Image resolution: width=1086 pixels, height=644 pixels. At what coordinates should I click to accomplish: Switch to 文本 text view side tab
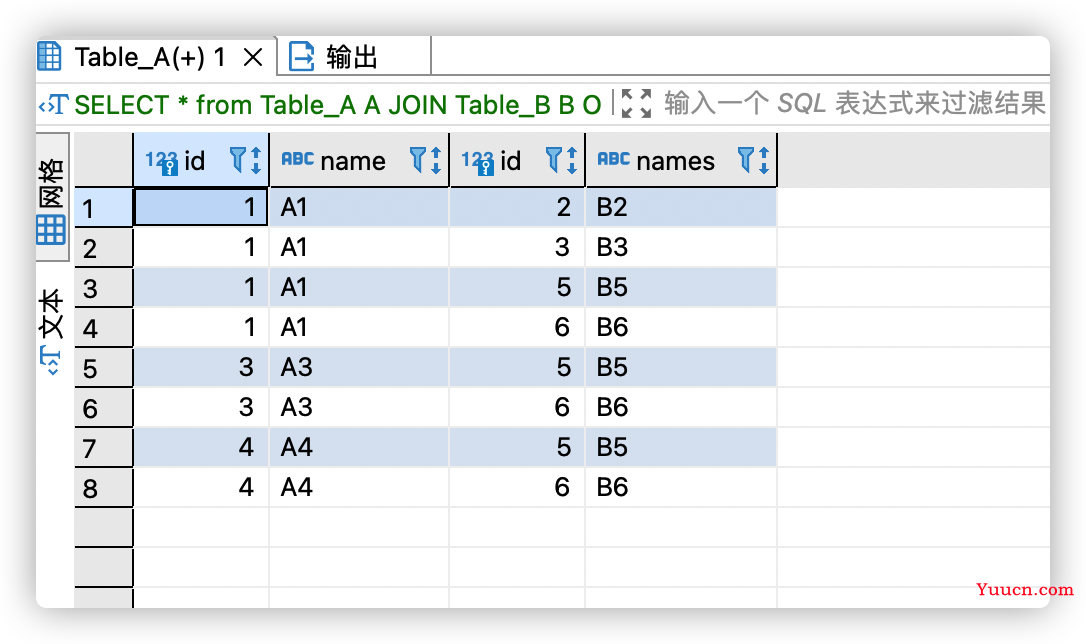(52, 331)
